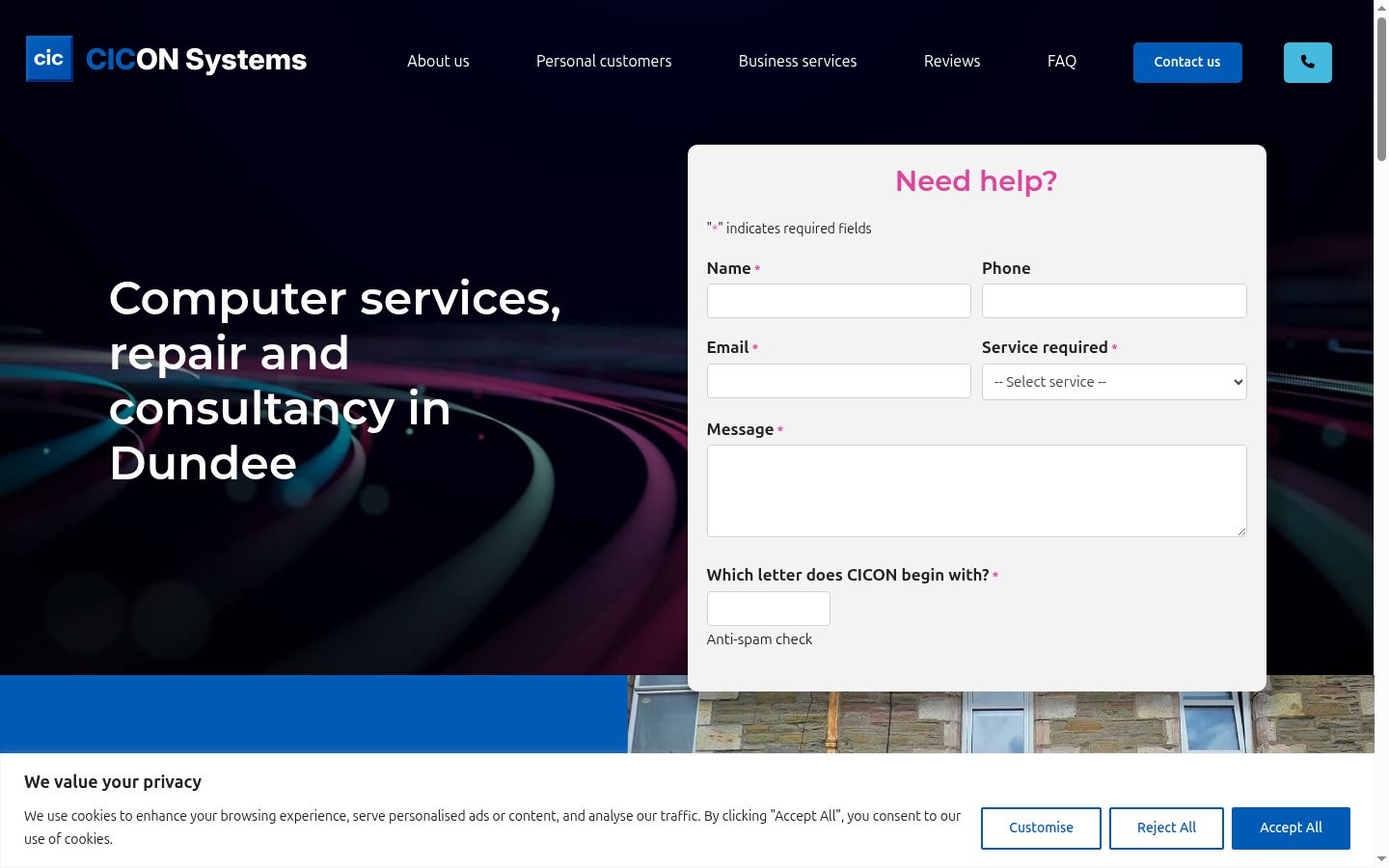Screen dimensions: 1389x868
Task: Click the 'We value your privacy' heading
Action: pos(113,782)
